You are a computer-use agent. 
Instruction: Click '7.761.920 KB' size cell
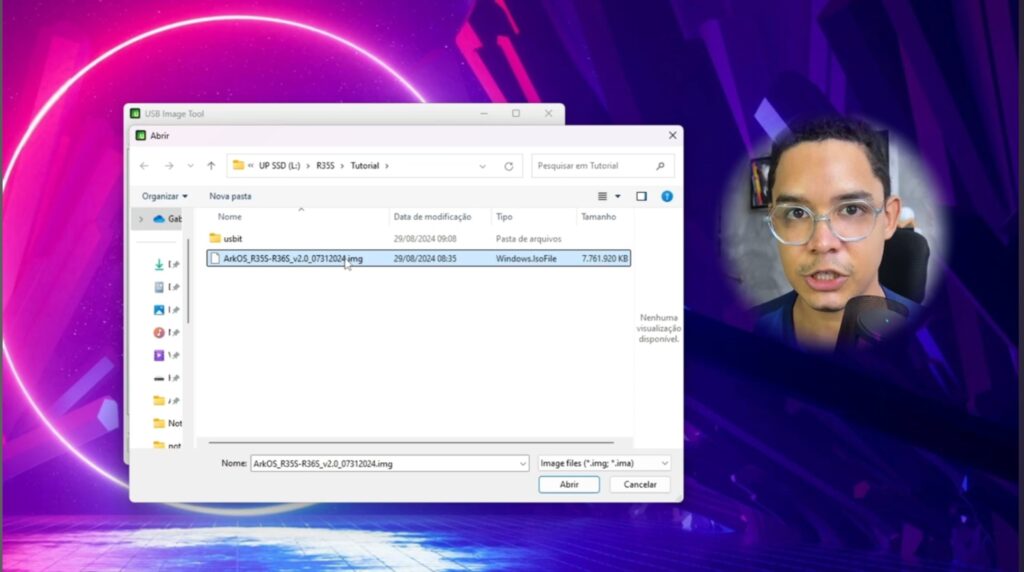605,259
